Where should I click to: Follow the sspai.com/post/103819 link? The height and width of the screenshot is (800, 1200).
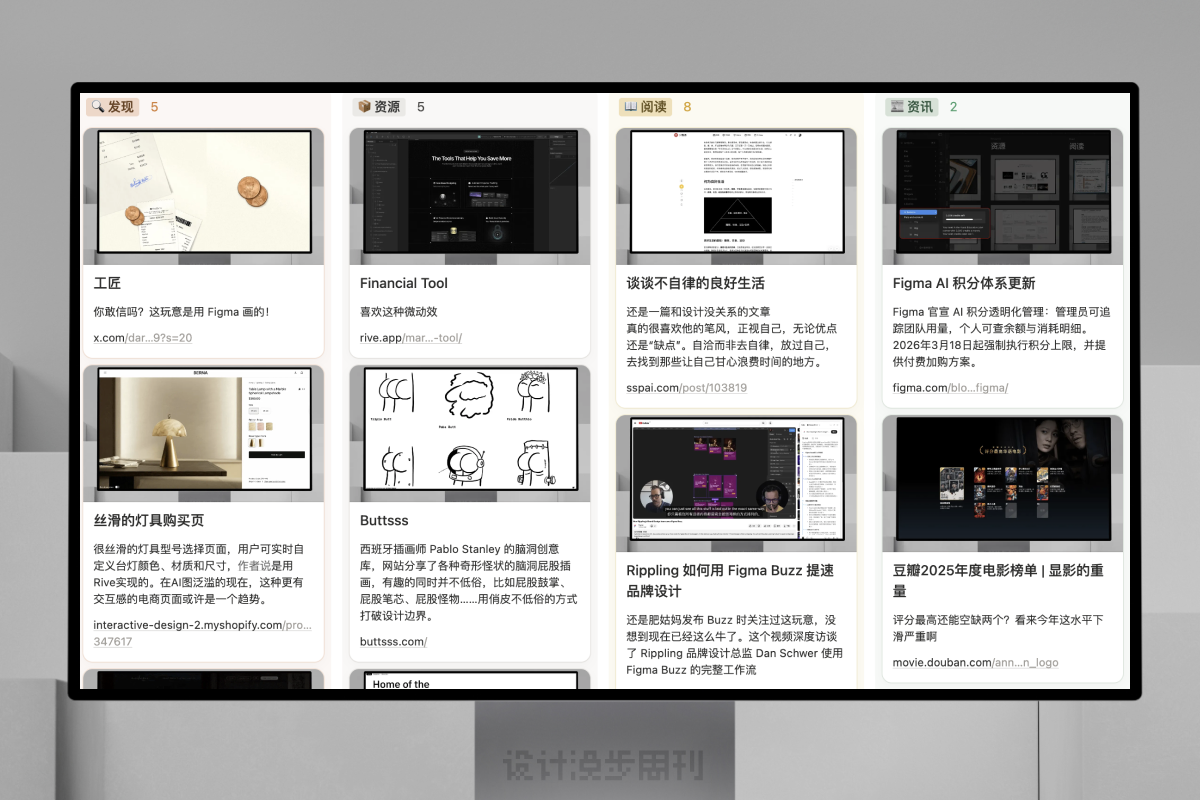pos(687,388)
